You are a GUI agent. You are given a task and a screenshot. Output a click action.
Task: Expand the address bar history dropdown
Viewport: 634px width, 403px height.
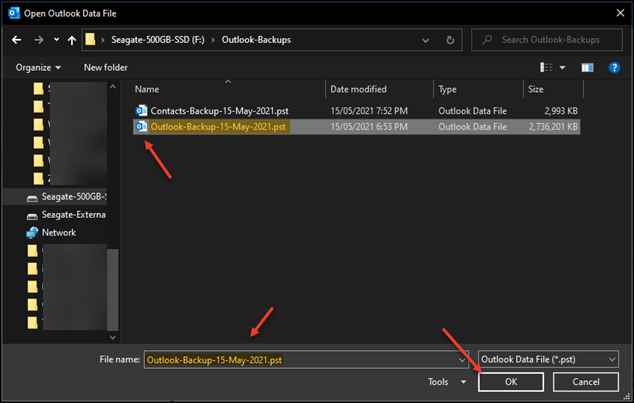point(425,40)
